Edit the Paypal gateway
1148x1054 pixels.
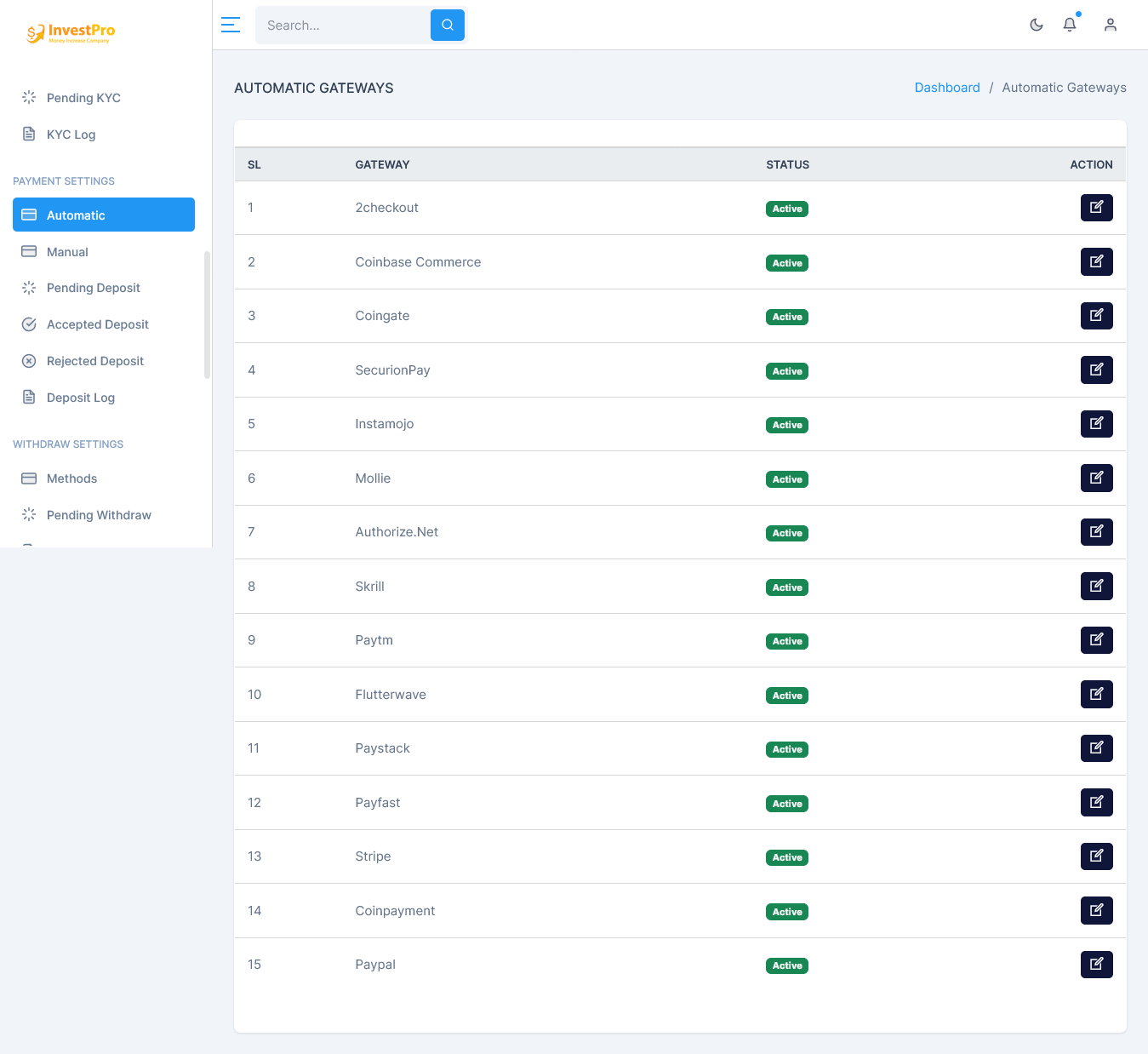click(x=1097, y=965)
